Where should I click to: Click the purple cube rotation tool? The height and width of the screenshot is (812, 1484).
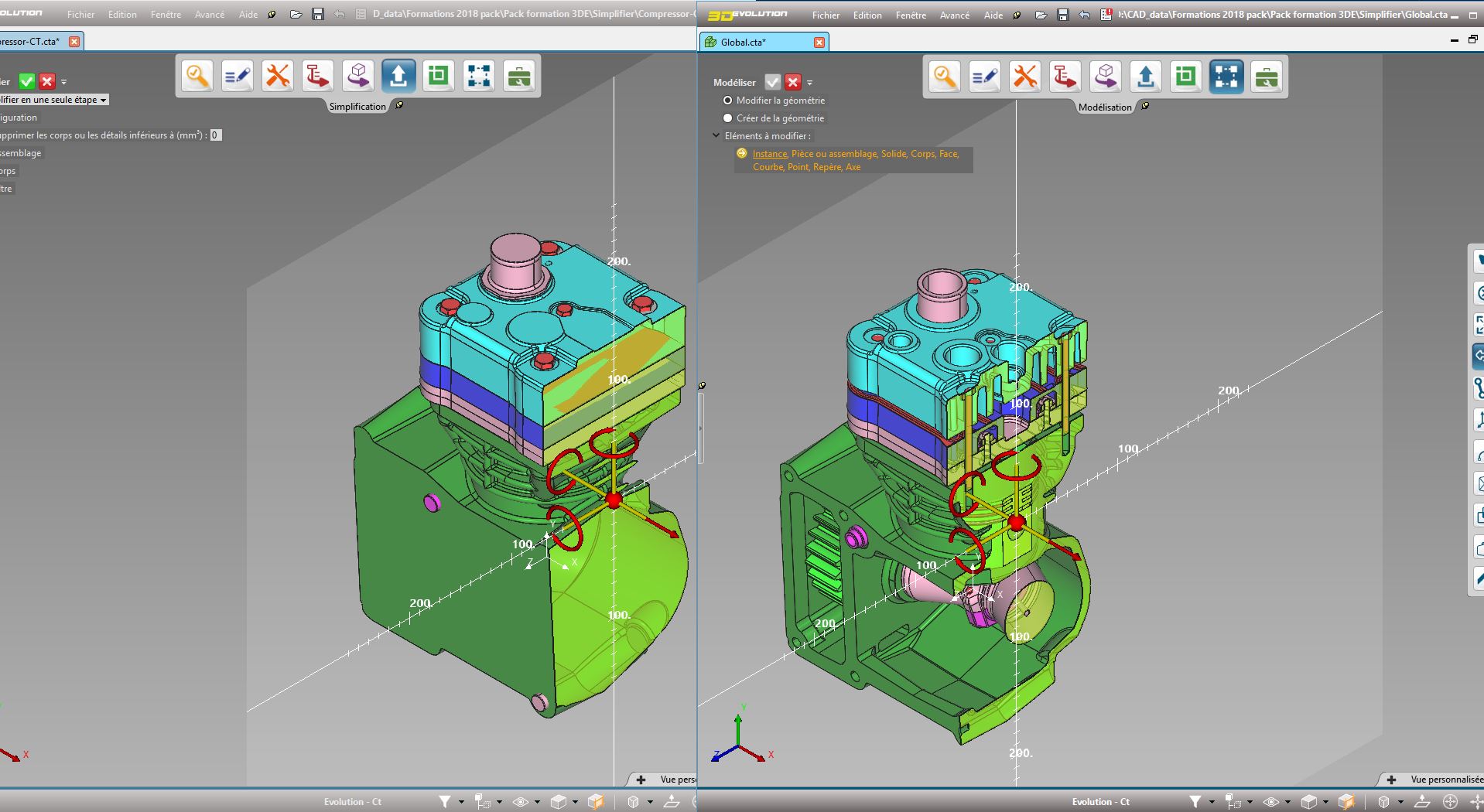pos(1106,77)
